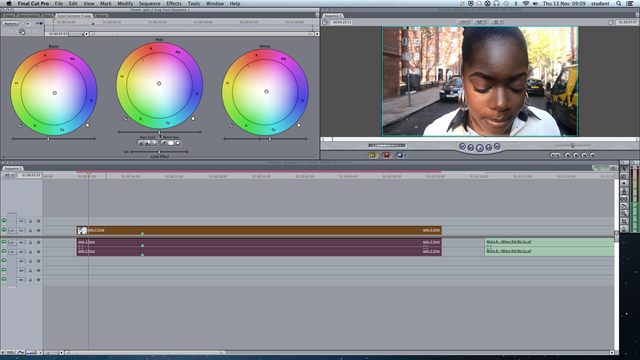Select the second tool in the tool palette
Screen dimensions: 640x360
tap(624, 176)
